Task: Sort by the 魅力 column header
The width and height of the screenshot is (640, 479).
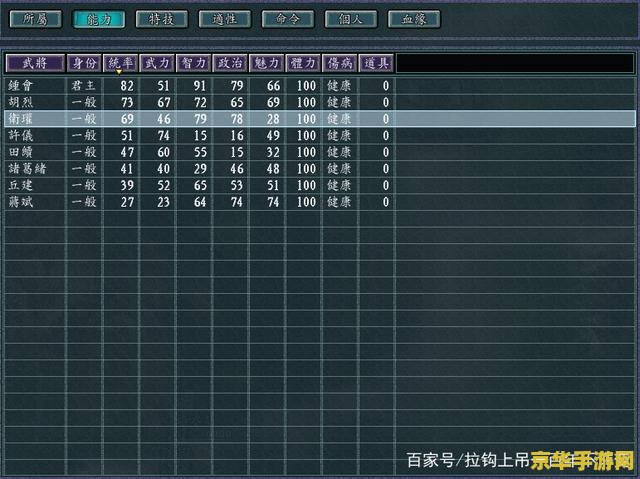Action: pos(267,63)
